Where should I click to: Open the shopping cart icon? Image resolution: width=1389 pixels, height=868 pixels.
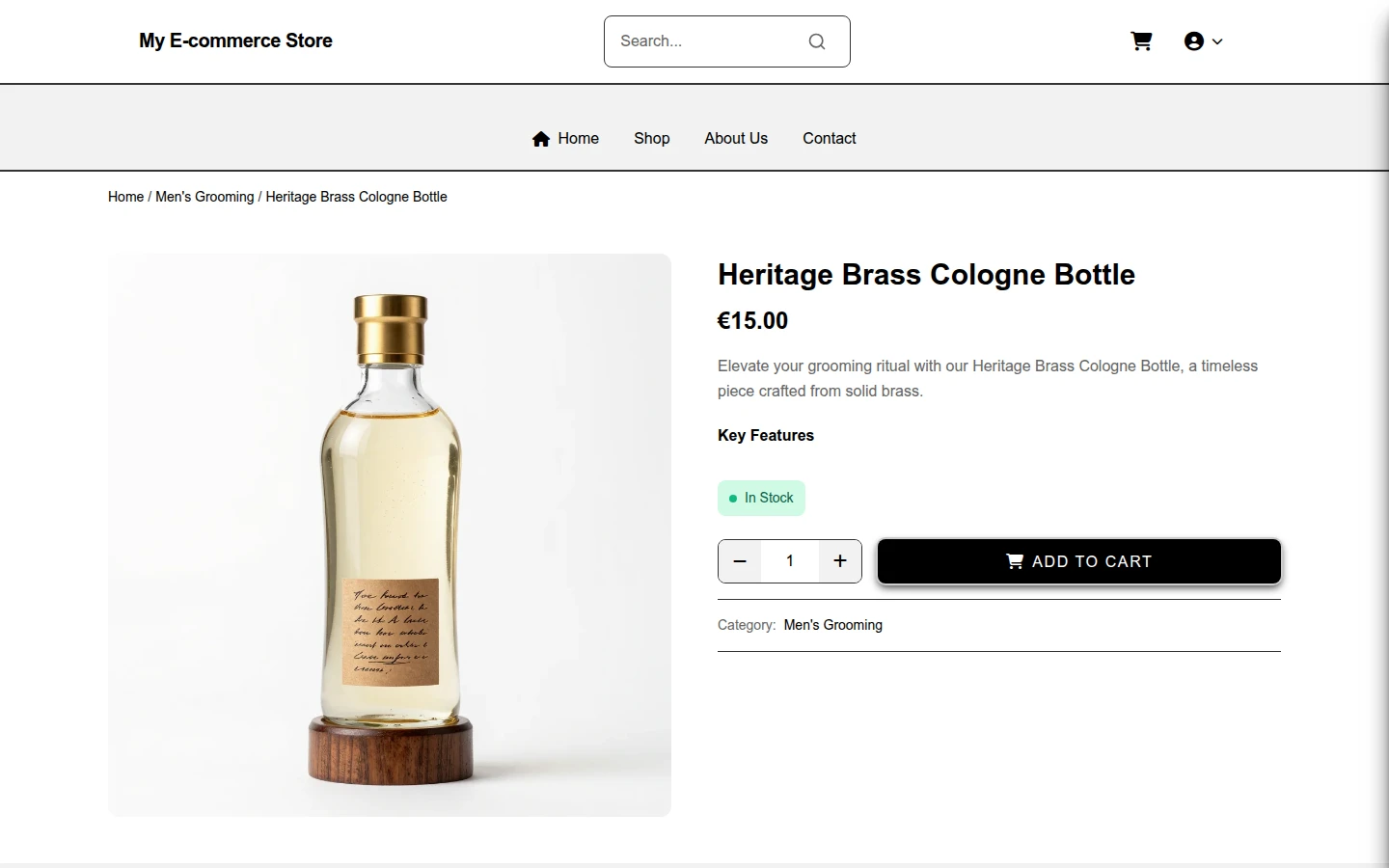(1141, 41)
